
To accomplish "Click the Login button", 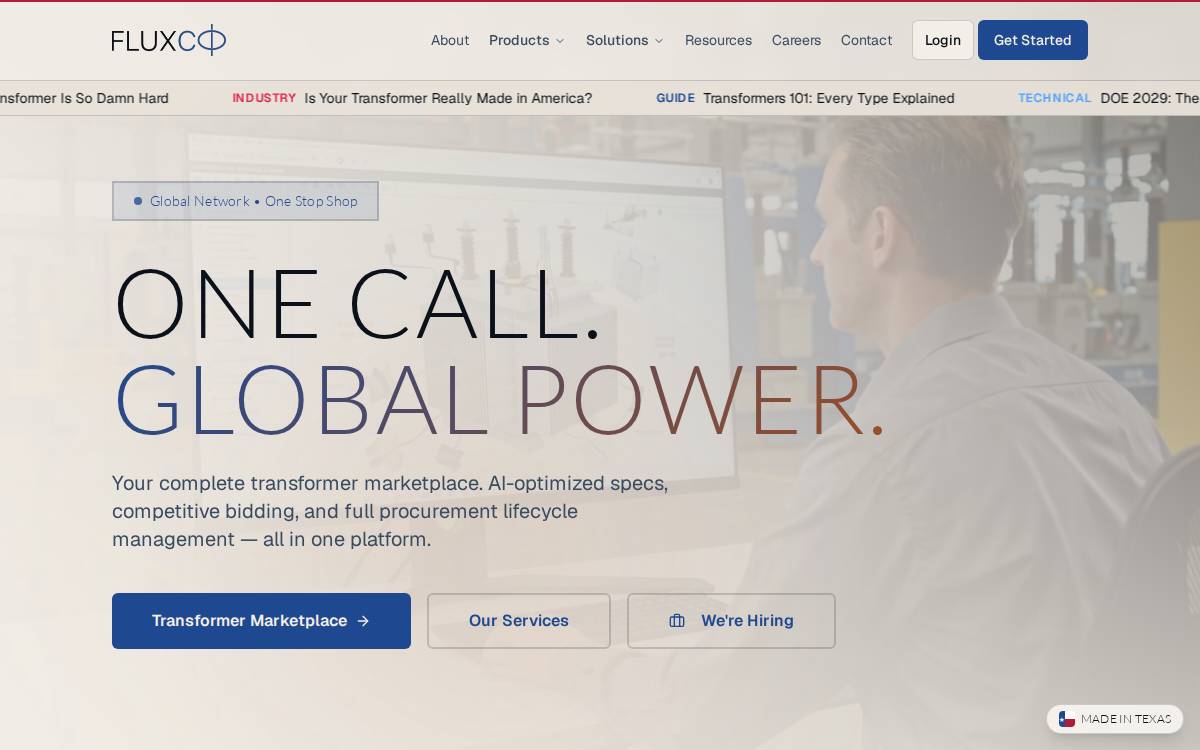I will point(942,40).
